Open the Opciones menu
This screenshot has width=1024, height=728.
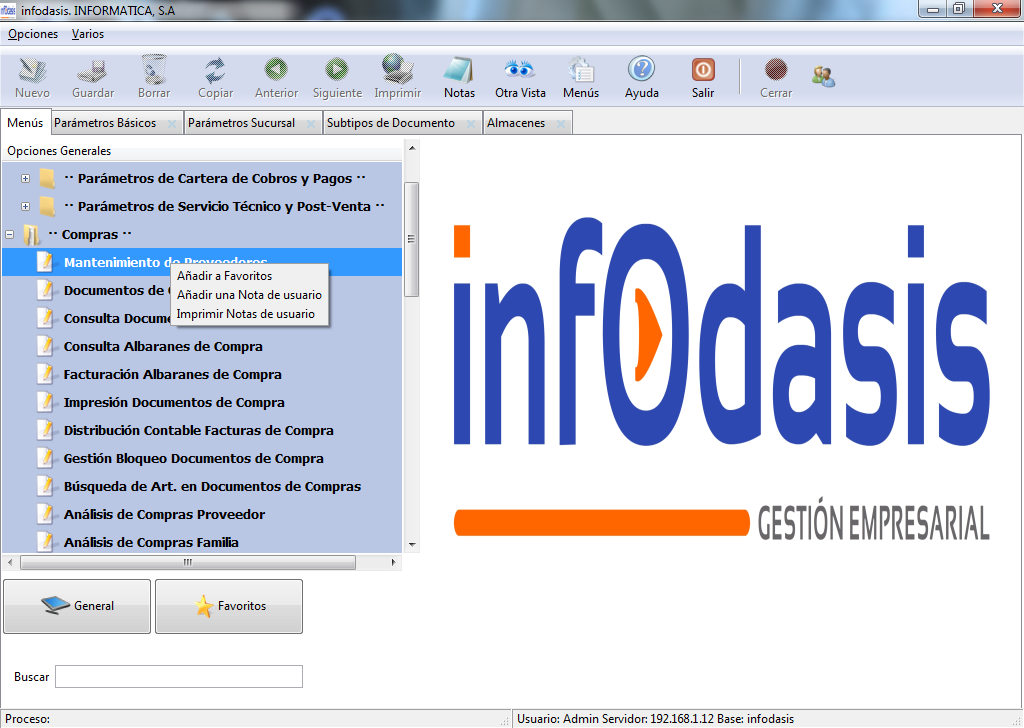pos(33,34)
